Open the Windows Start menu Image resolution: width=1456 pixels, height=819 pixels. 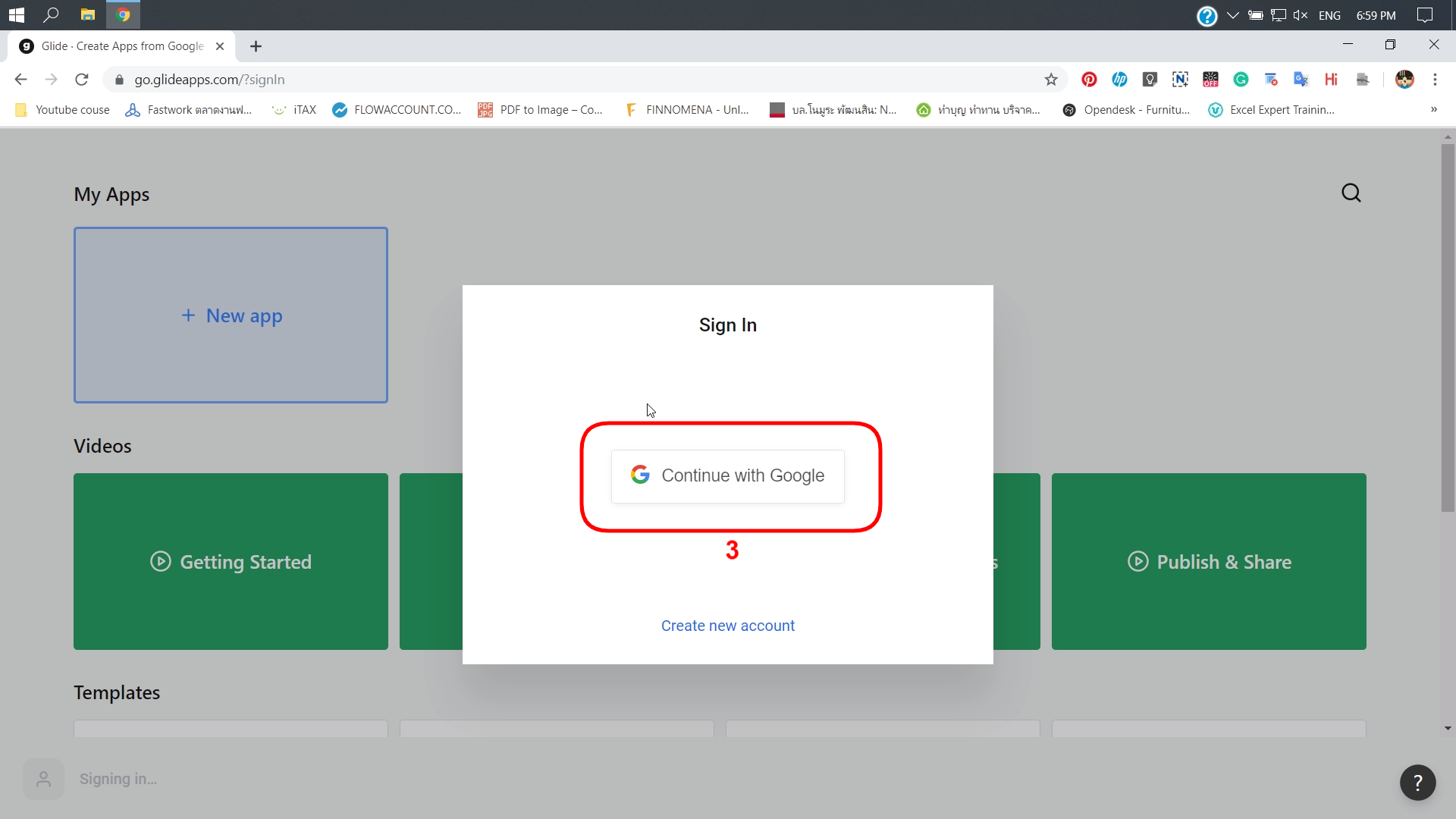[17, 15]
